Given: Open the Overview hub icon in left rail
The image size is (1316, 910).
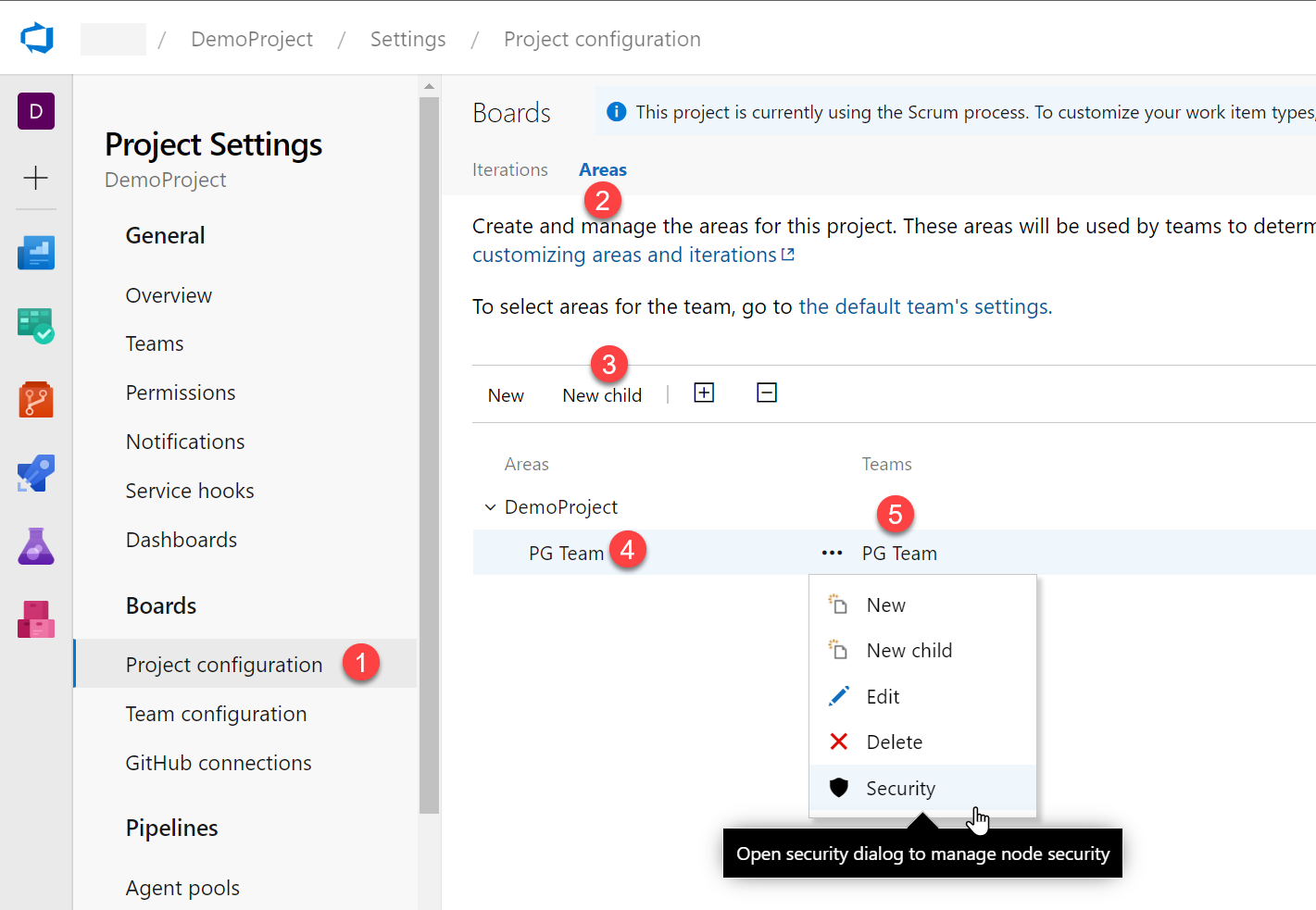Looking at the screenshot, I should click(x=36, y=253).
